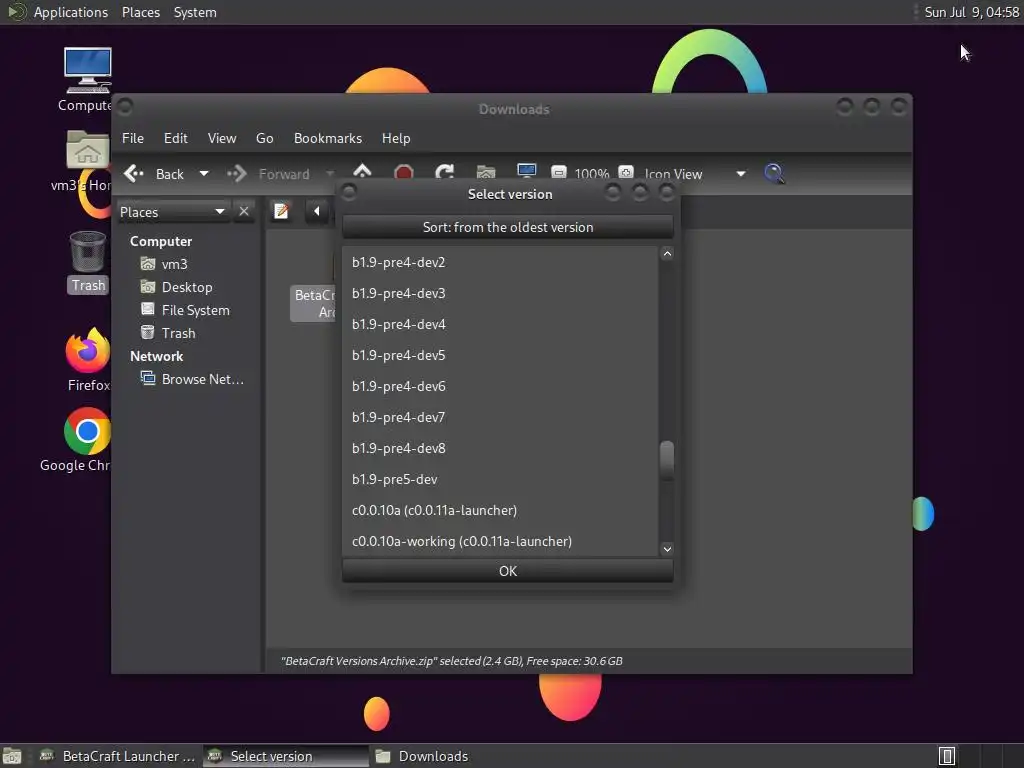Click the workspace switcher icon in taskbar
This screenshot has width=1024, height=768.
click(947, 756)
